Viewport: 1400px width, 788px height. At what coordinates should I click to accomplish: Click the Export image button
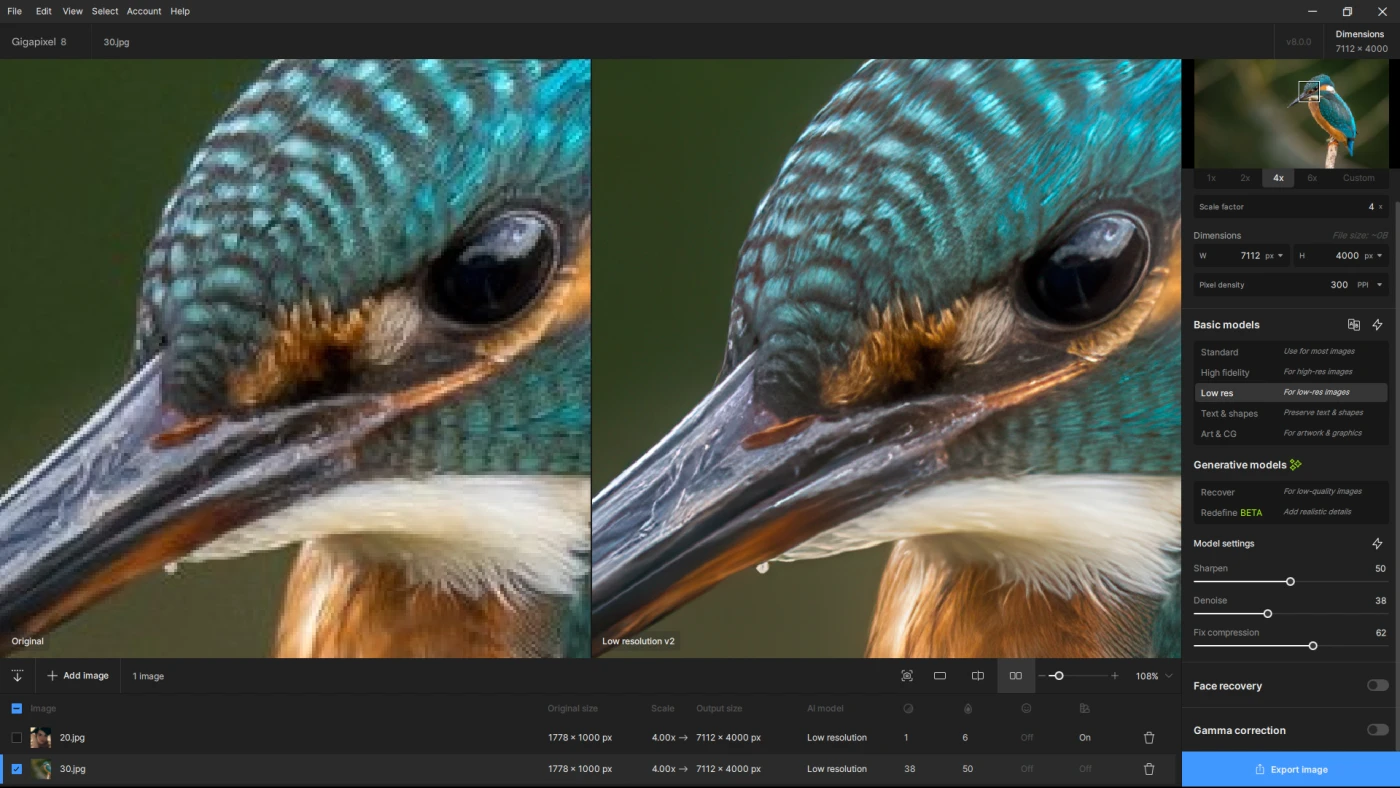point(1290,769)
